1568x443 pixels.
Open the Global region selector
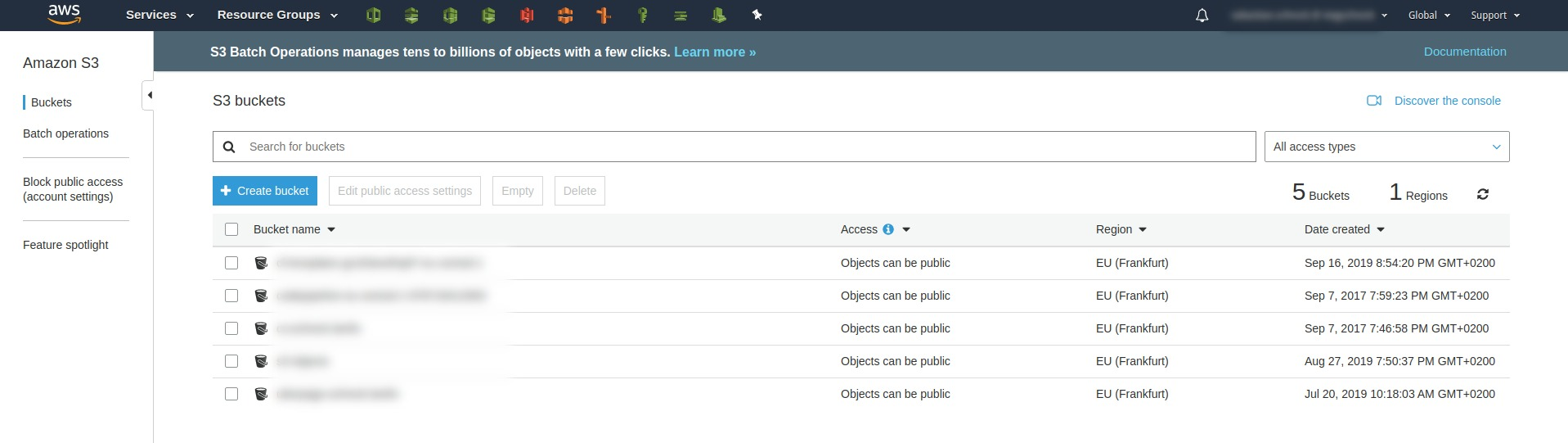1429,15
